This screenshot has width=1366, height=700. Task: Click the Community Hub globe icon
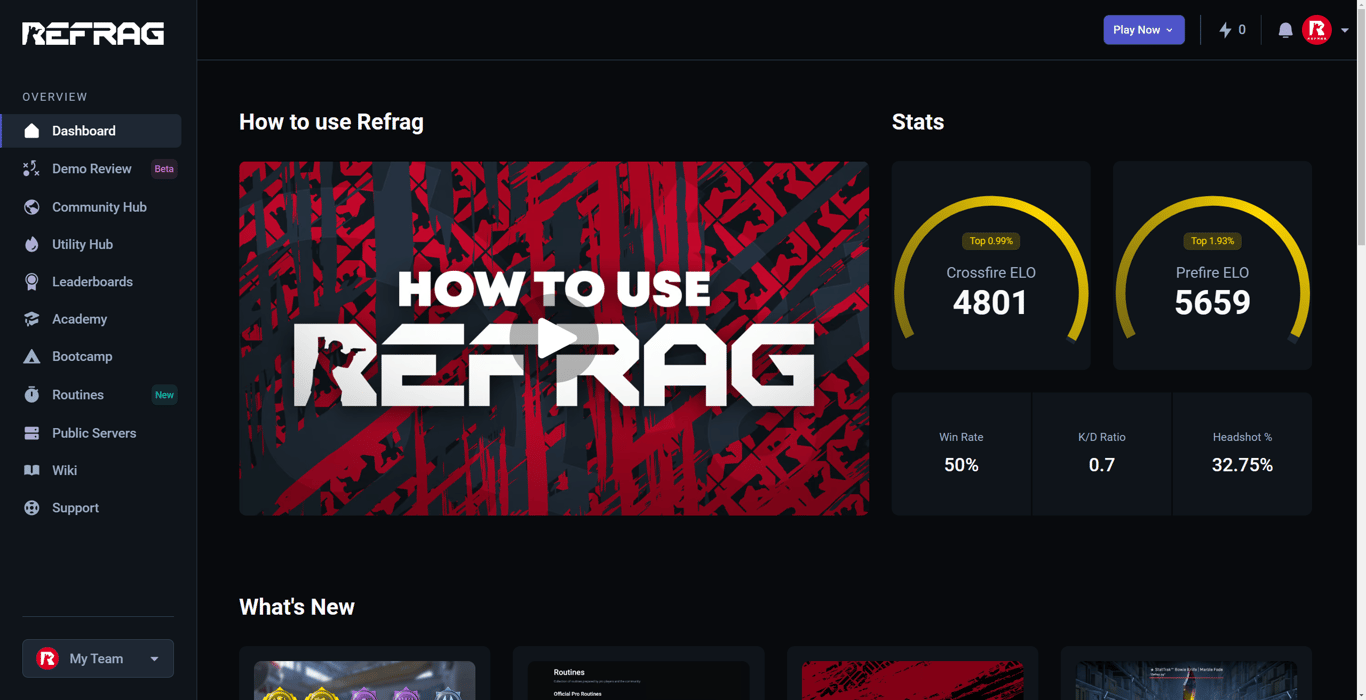pyautogui.click(x=32, y=207)
